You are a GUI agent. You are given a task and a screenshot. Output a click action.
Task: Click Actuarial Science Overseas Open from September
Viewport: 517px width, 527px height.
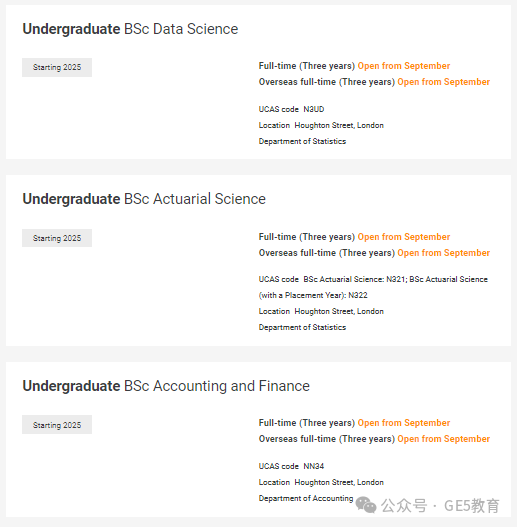(x=443, y=253)
